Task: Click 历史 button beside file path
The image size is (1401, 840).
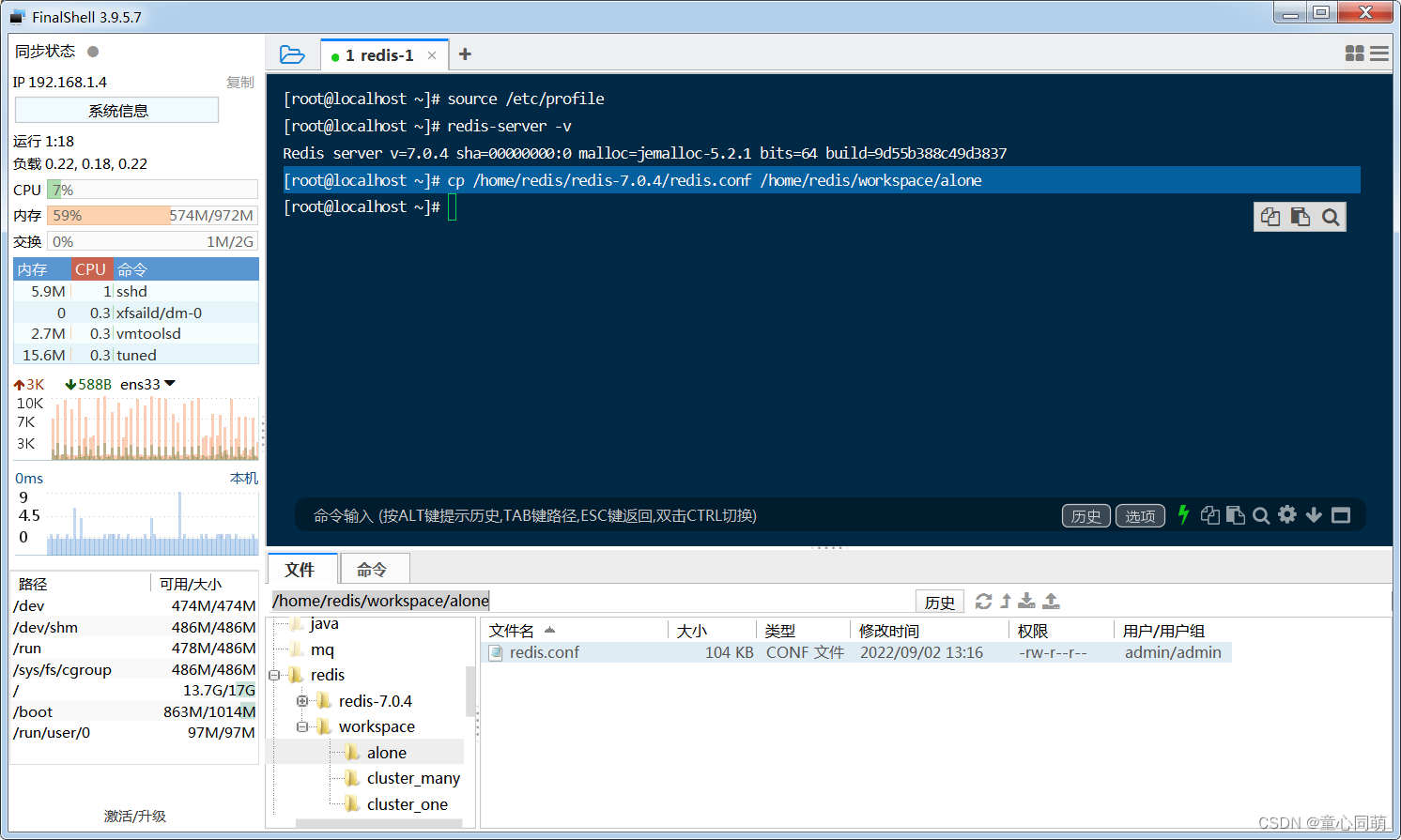Action: pos(940,602)
